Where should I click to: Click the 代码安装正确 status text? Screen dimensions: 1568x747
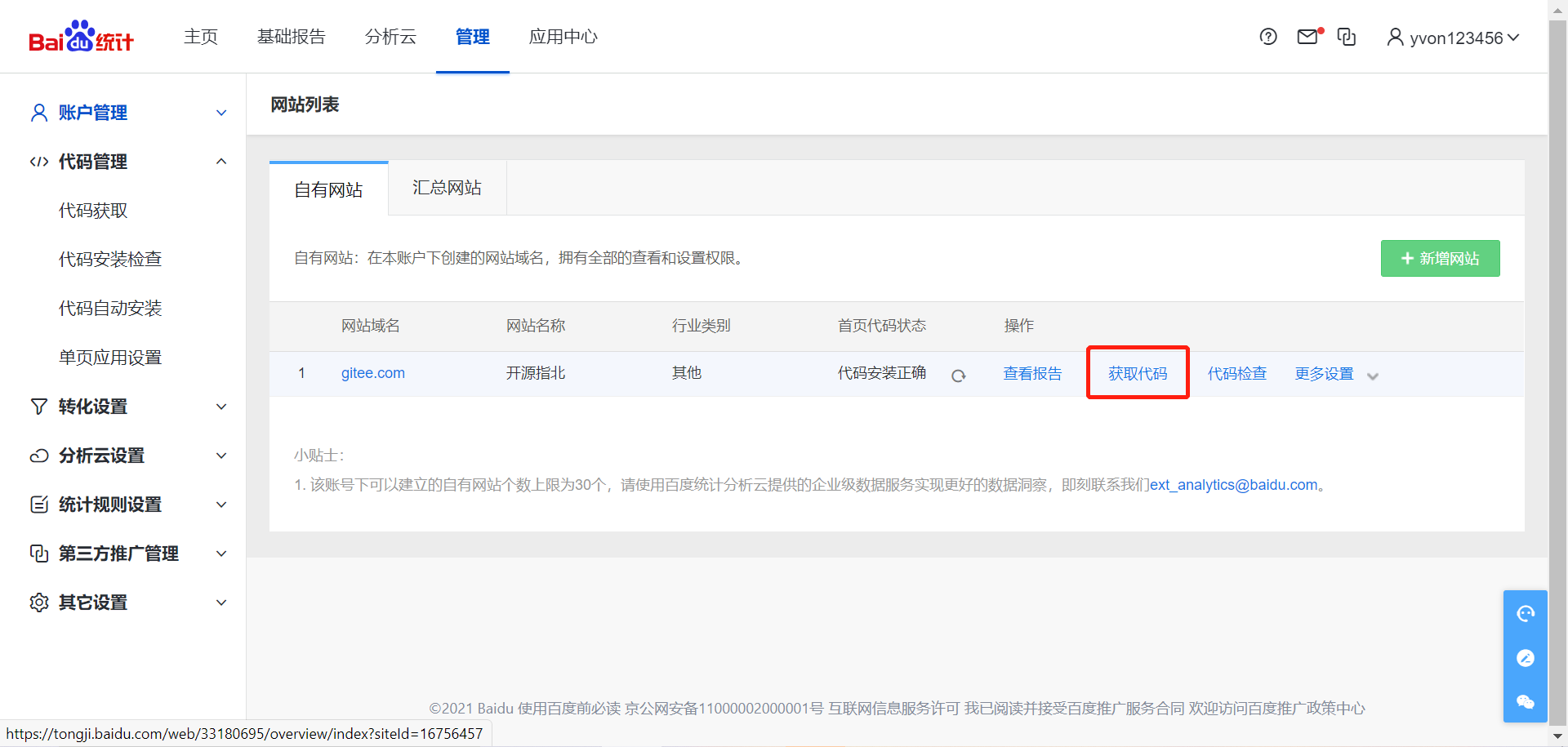tap(882, 373)
